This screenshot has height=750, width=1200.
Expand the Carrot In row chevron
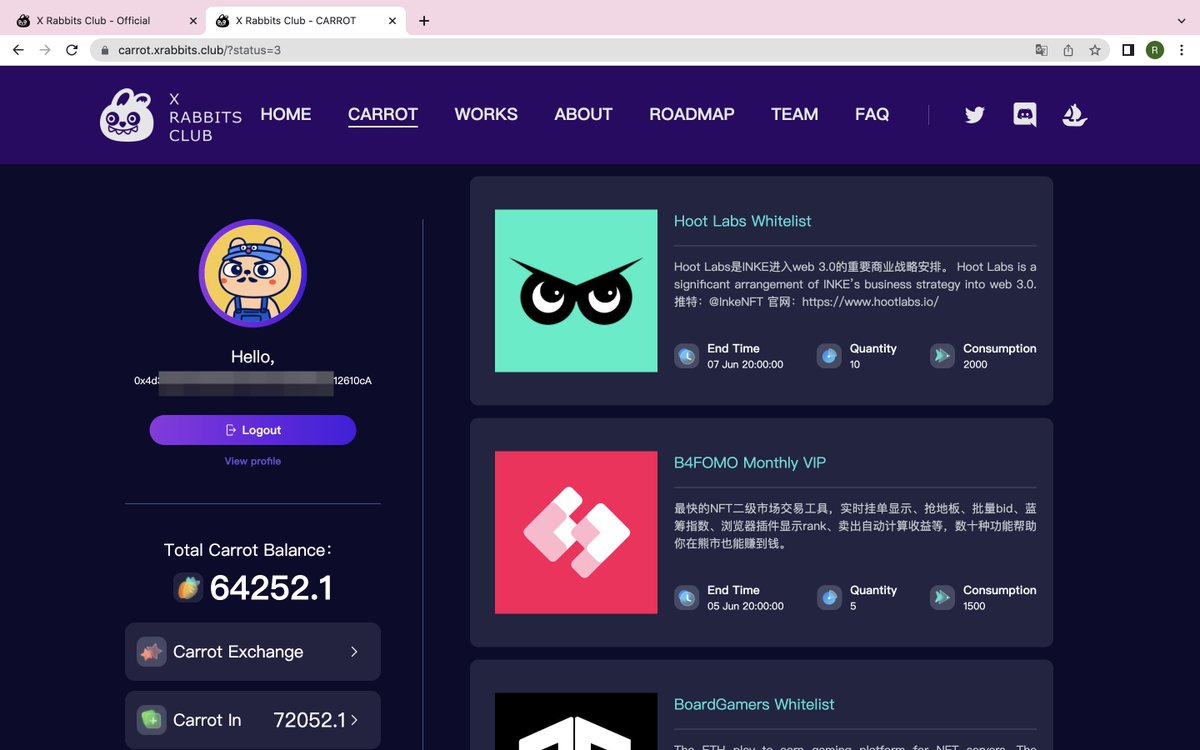click(354, 720)
